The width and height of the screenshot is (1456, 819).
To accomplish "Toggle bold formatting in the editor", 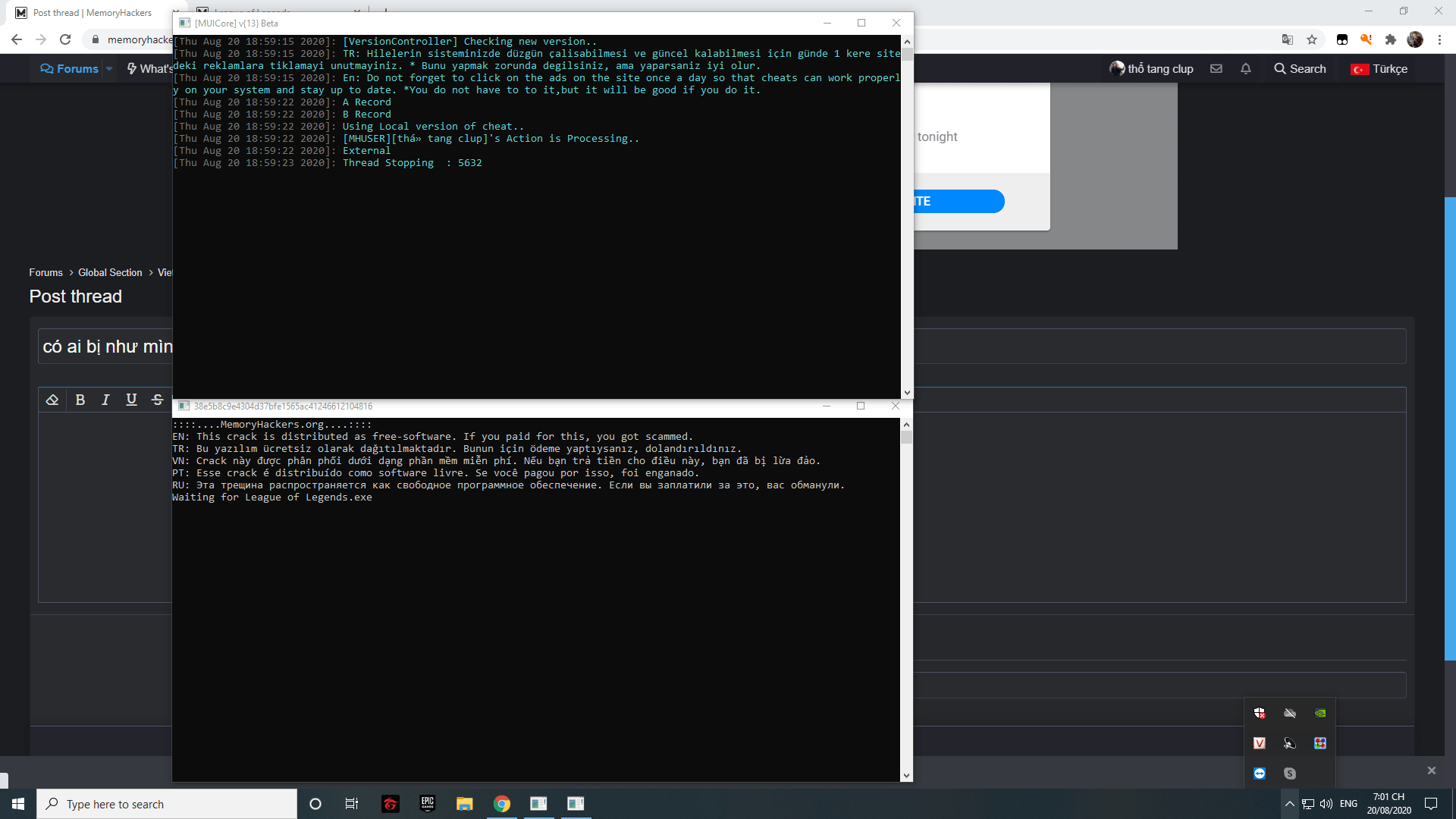I will 80,400.
